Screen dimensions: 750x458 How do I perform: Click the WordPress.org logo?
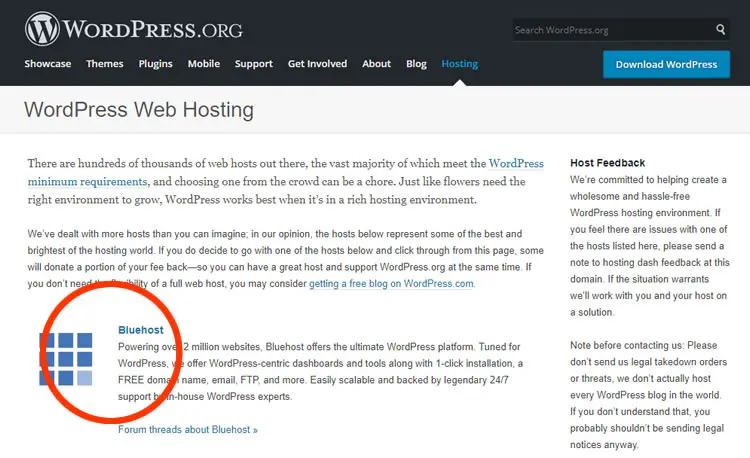tap(133, 27)
